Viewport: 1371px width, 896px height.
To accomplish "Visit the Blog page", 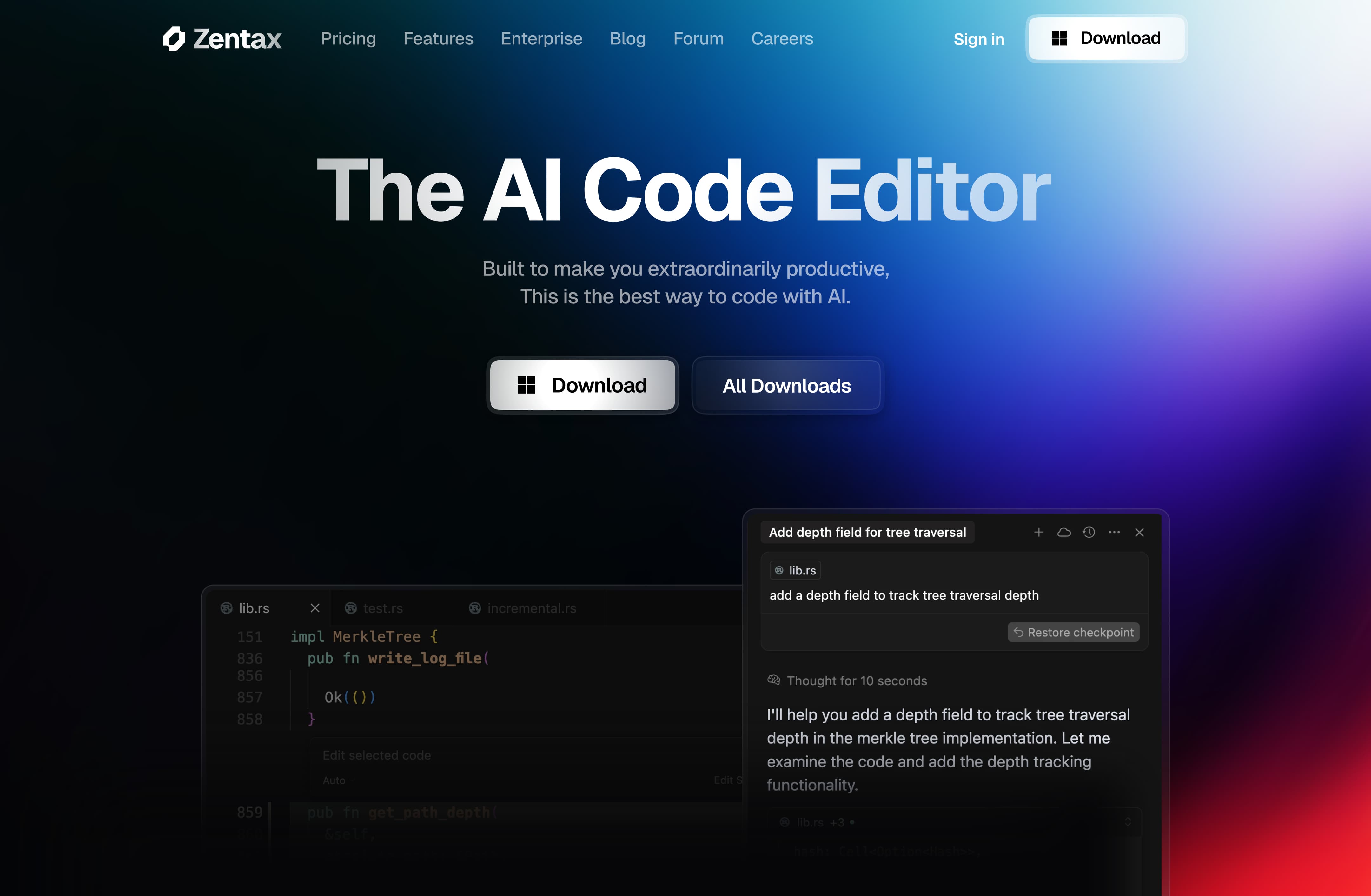I will coord(627,39).
